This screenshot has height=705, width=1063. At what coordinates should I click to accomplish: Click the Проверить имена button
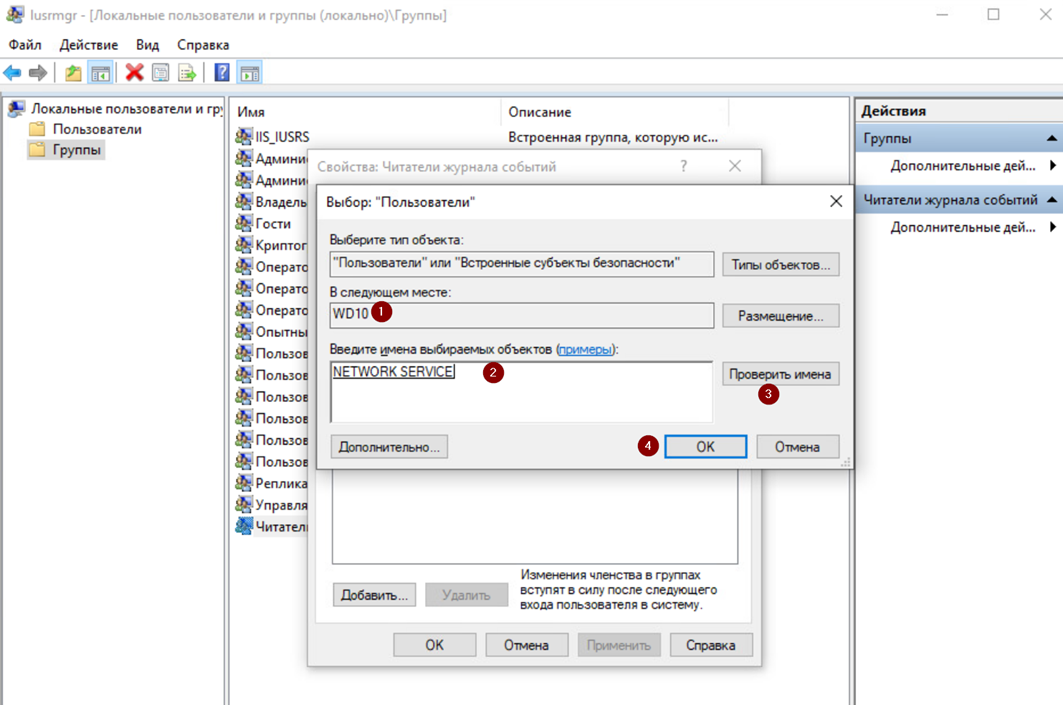point(780,374)
